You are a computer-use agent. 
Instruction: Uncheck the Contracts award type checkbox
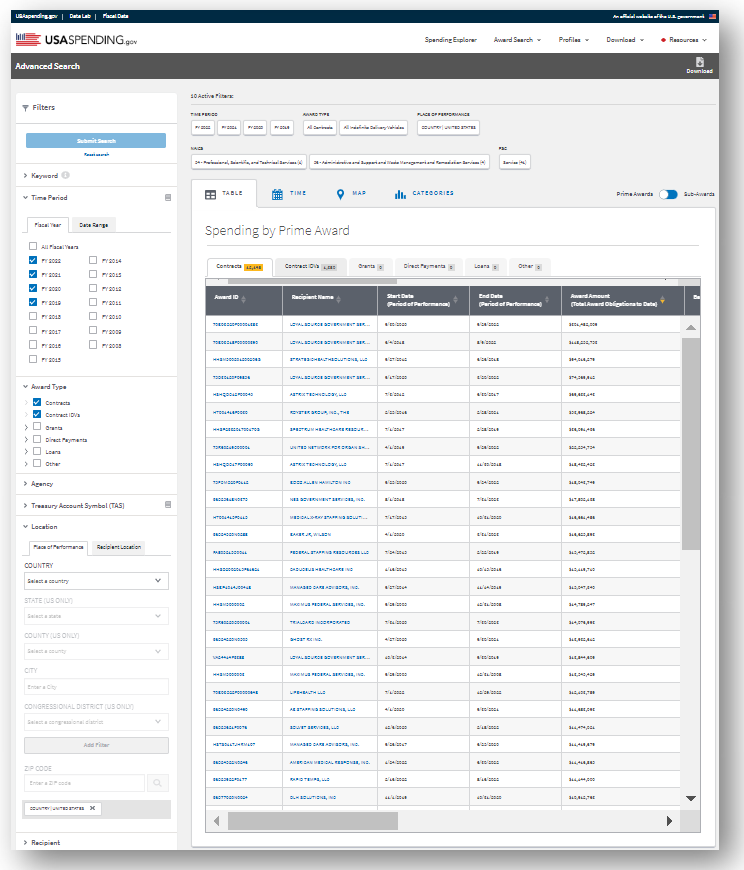tap(37, 402)
